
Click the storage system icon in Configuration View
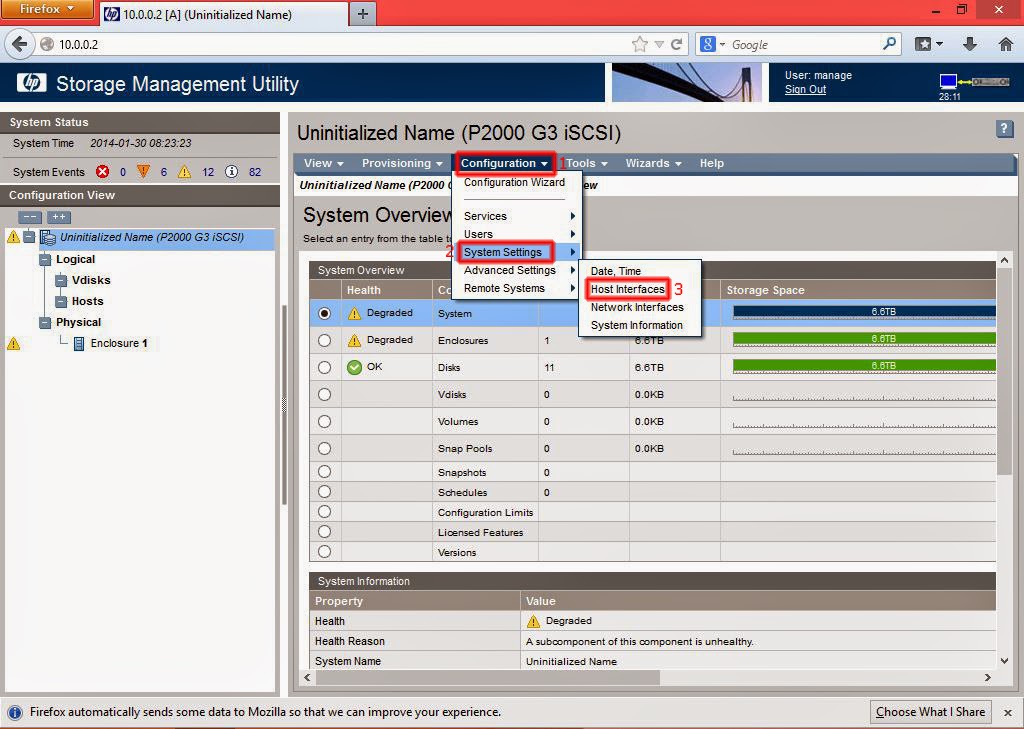pos(46,236)
